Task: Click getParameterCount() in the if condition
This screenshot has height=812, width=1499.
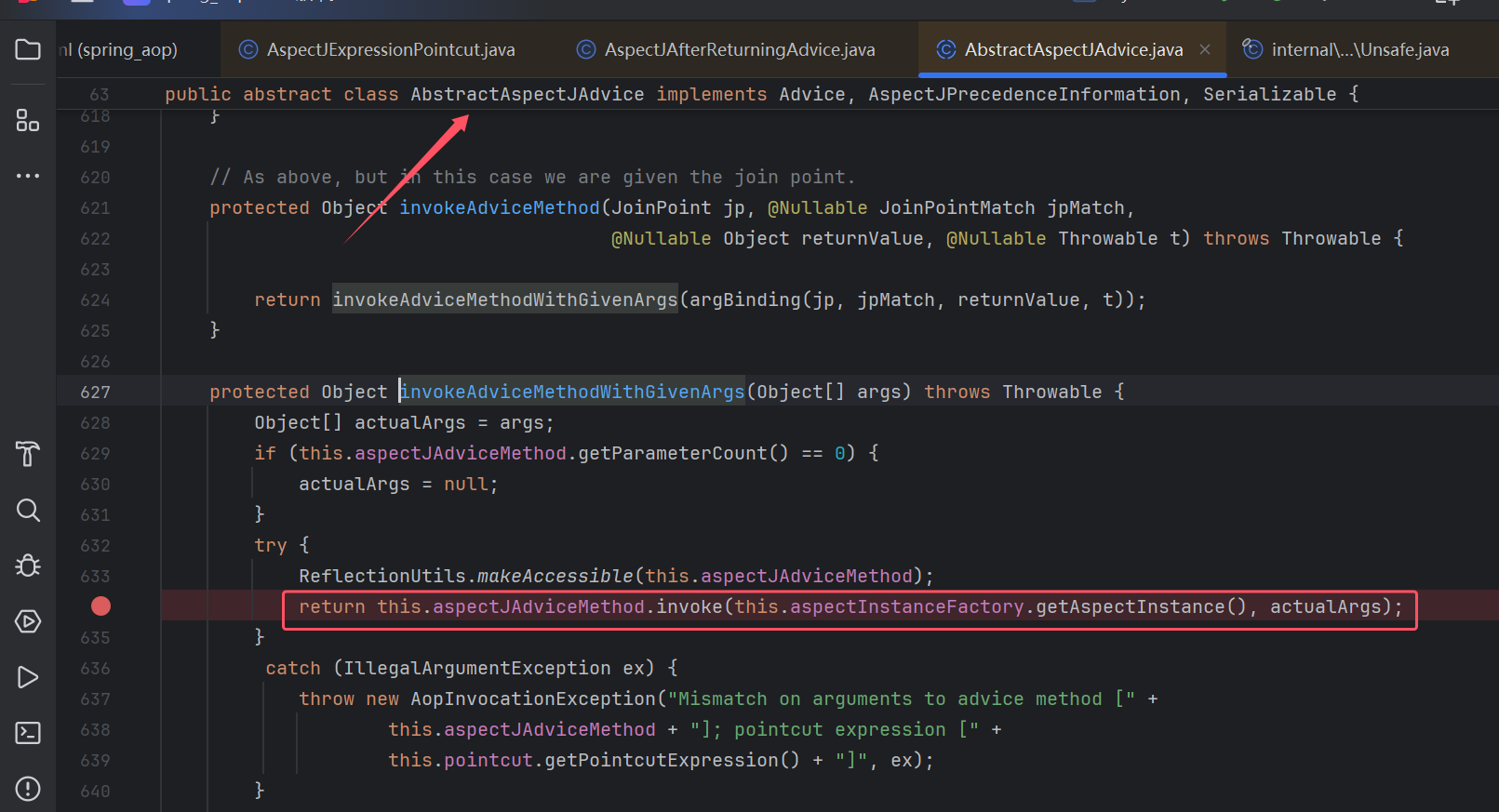Action: [684, 453]
